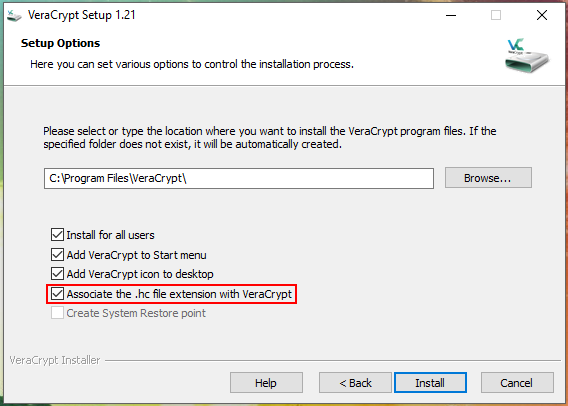
Task: Close the VeraCrypt Setup window
Action: click(542, 15)
